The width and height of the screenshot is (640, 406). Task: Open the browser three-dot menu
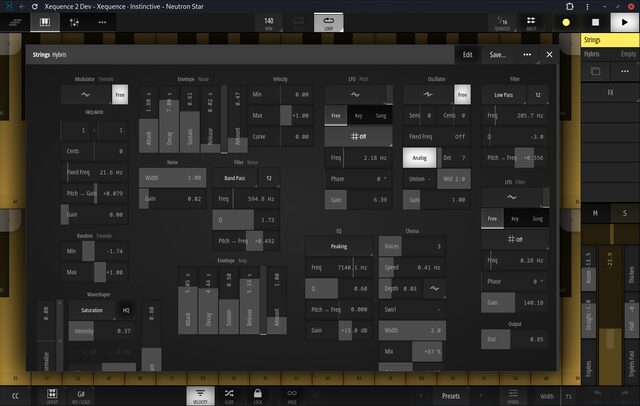point(587,7)
